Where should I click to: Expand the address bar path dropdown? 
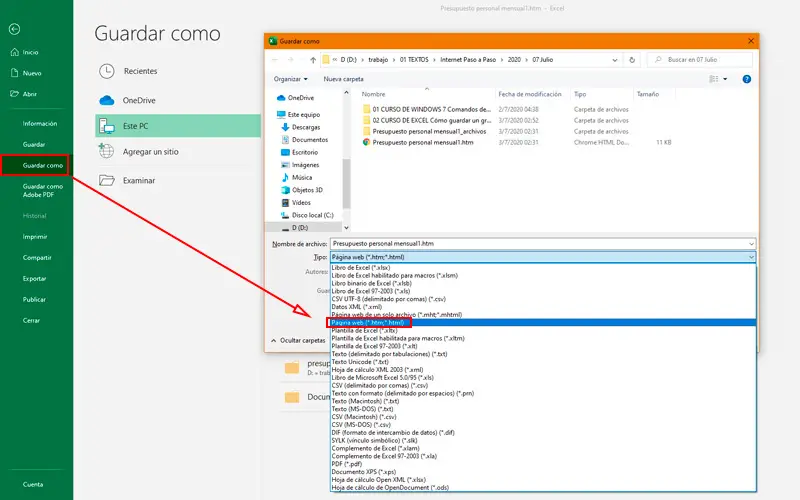[x=615, y=60]
